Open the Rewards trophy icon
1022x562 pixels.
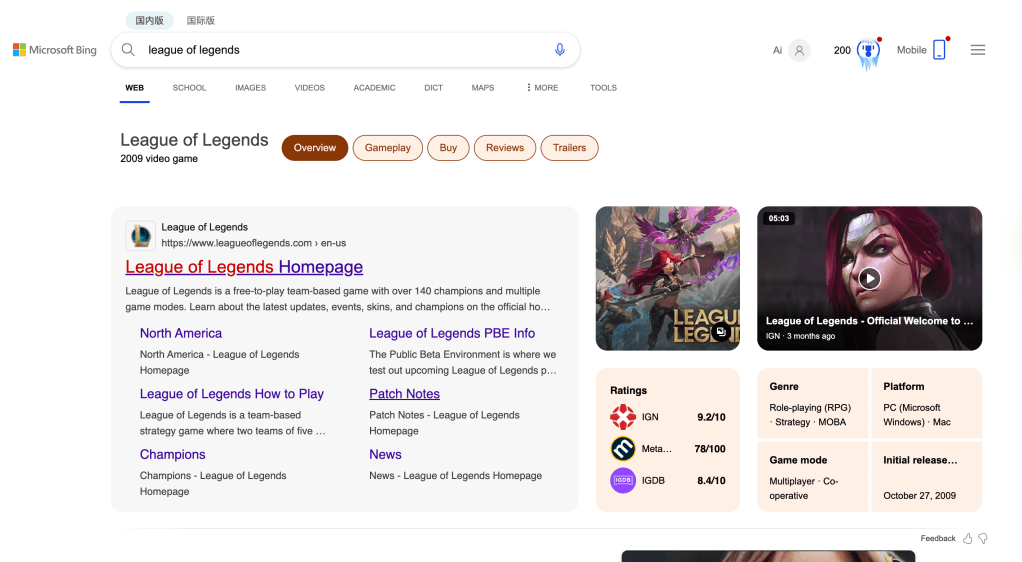pos(868,51)
